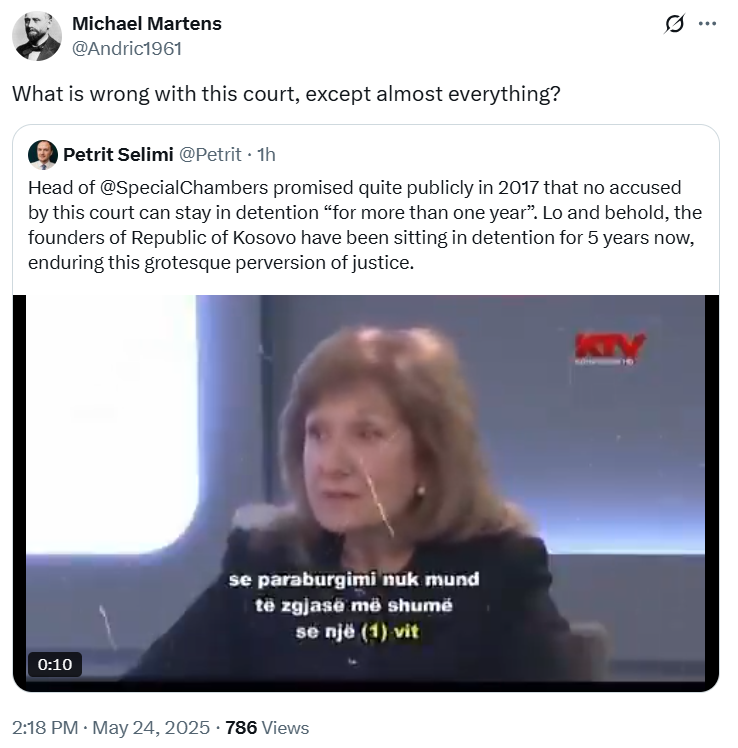Viewport: 738px width, 748px height.
Task: Open the three-dot more options menu
Action: [707, 25]
